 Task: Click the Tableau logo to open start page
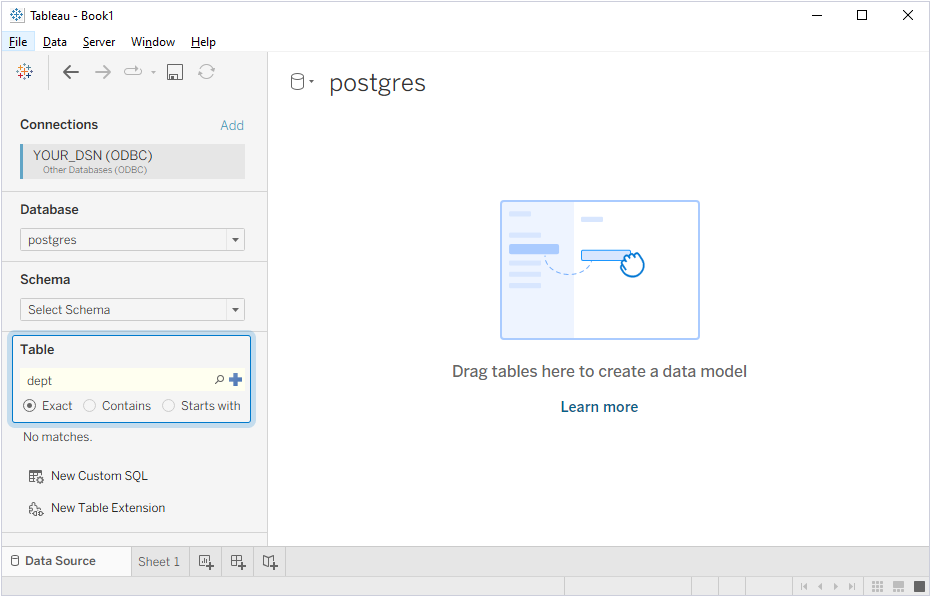tap(24, 71)
